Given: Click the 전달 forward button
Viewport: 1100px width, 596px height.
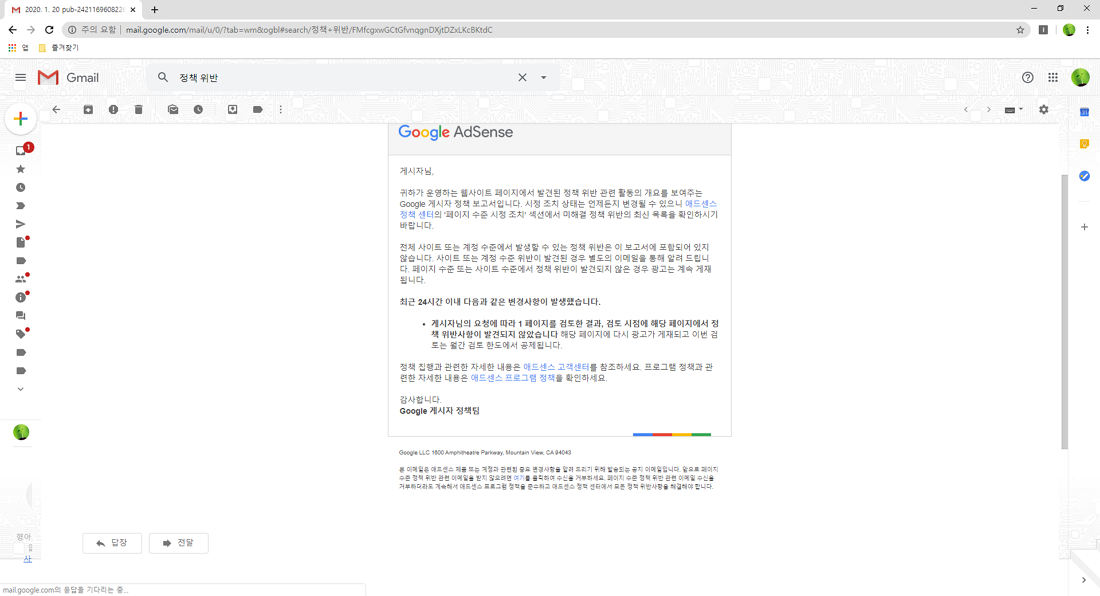Looking at the screenshot, I should (178, 543).
